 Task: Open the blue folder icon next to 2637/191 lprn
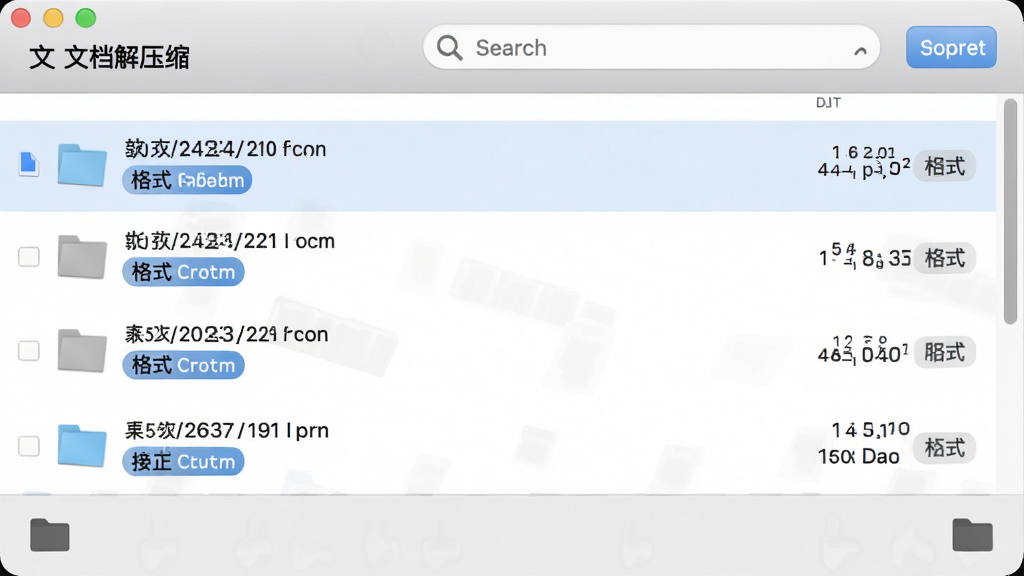82,446
